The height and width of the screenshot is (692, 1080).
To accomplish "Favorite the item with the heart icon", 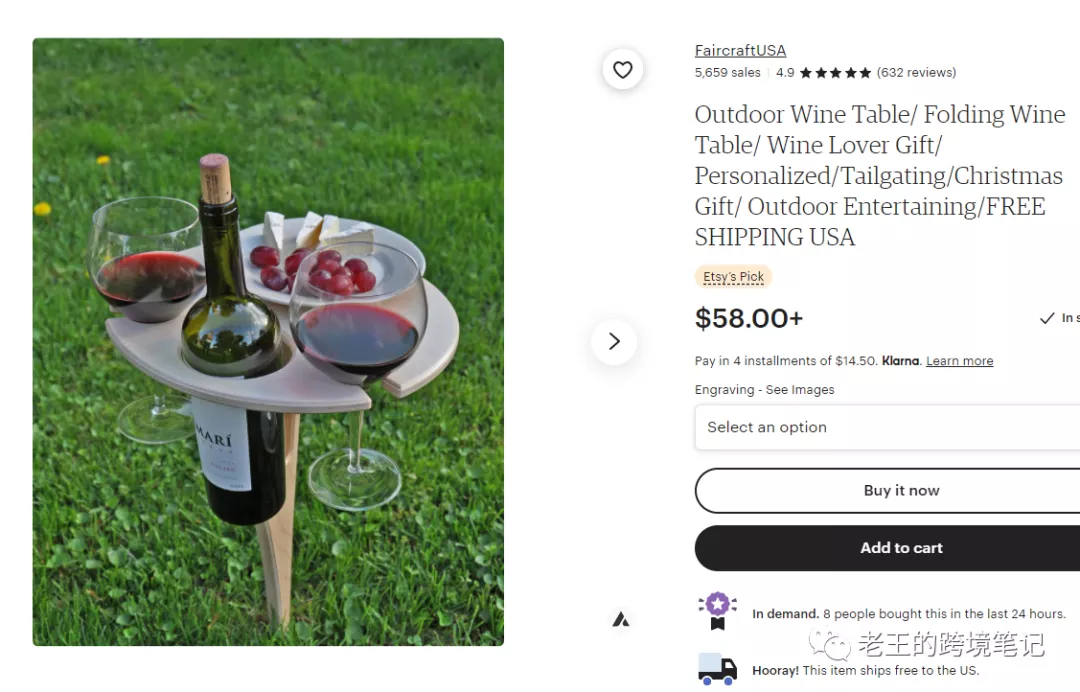I will coord(622,70).
